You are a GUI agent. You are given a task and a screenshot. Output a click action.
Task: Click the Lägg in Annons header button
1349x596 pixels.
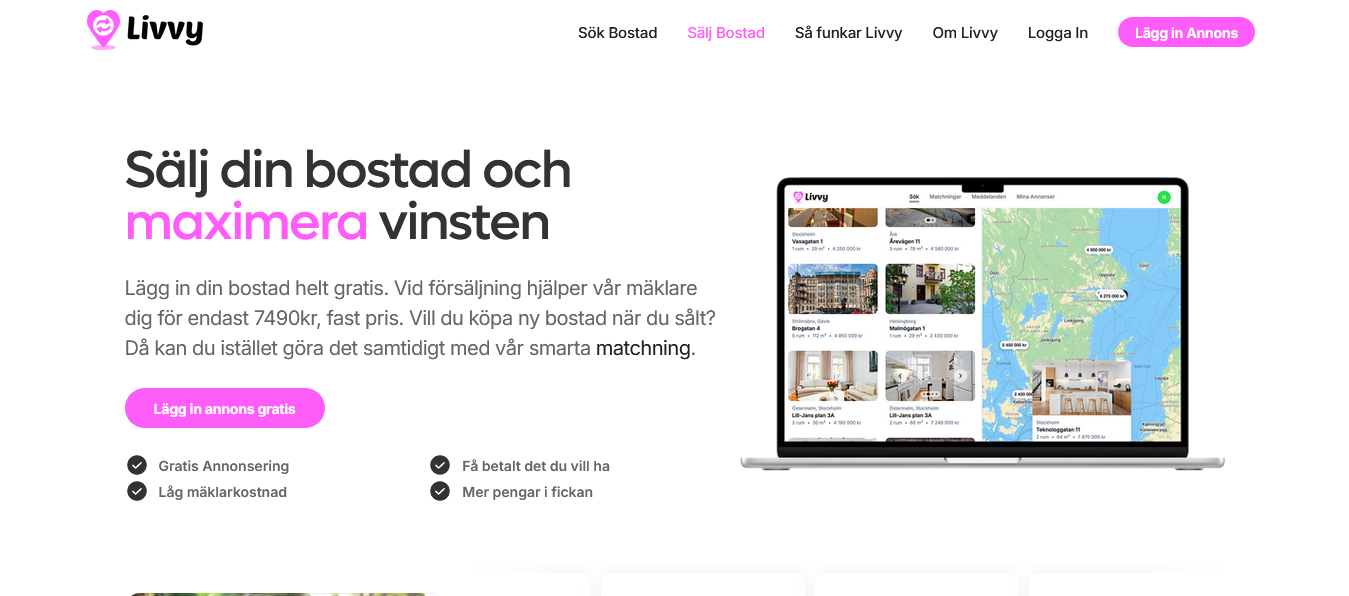point(1186,32)
